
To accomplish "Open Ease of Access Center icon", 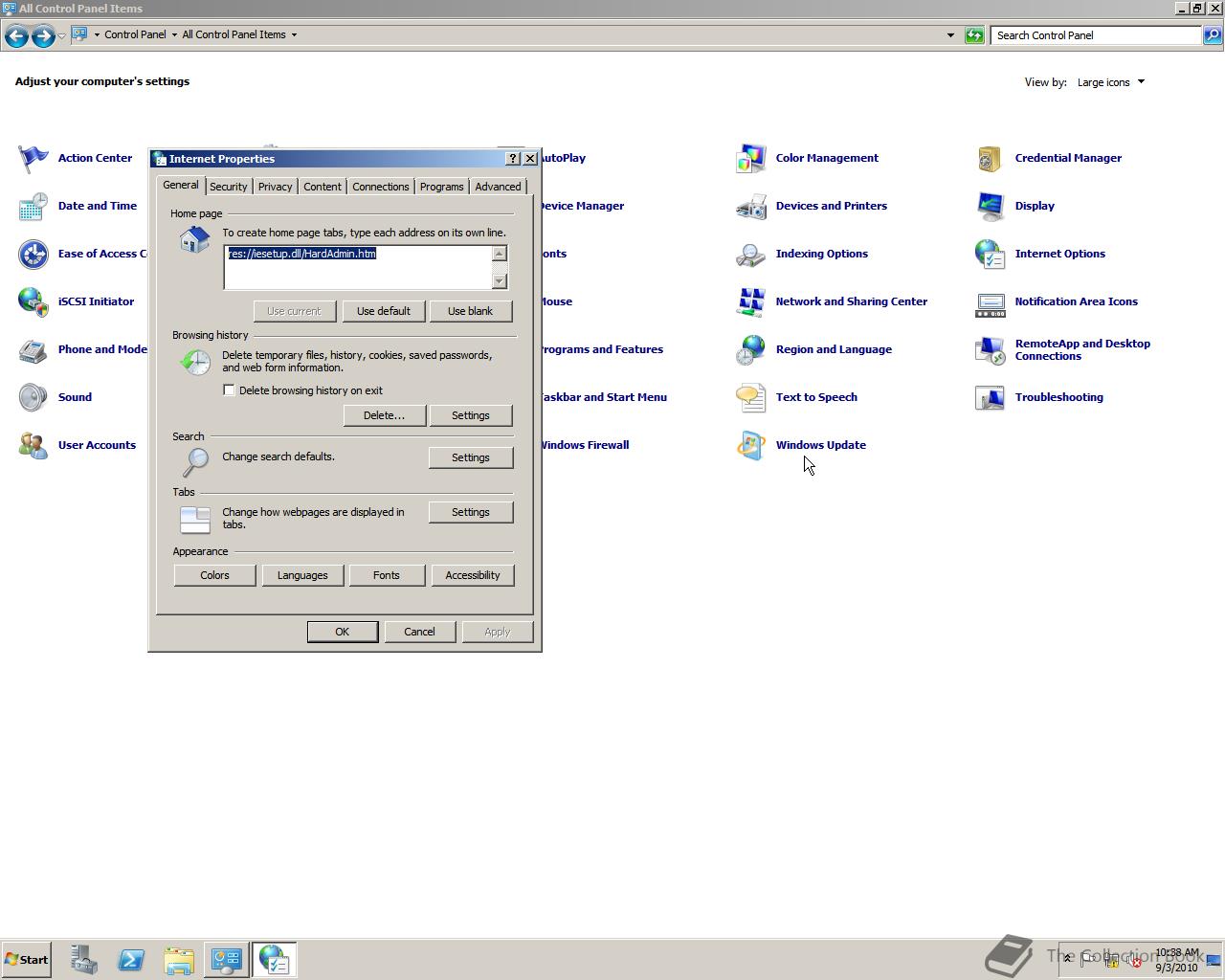I will [x=33, y=254].
